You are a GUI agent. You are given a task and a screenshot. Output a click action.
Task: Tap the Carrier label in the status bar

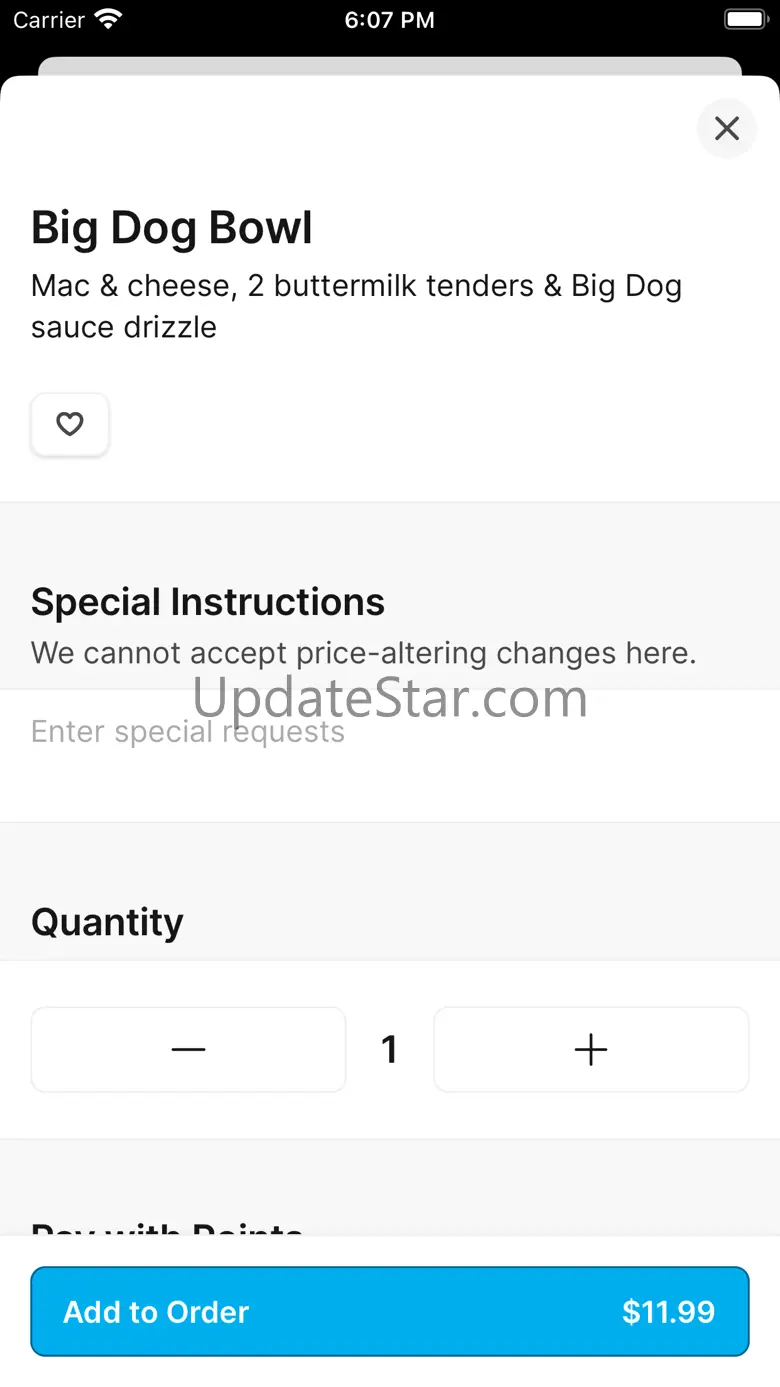[49, 20]
